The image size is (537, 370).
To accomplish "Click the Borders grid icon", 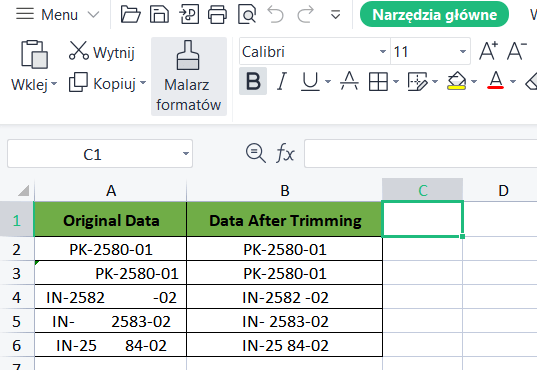I will [x=378, y=82].
